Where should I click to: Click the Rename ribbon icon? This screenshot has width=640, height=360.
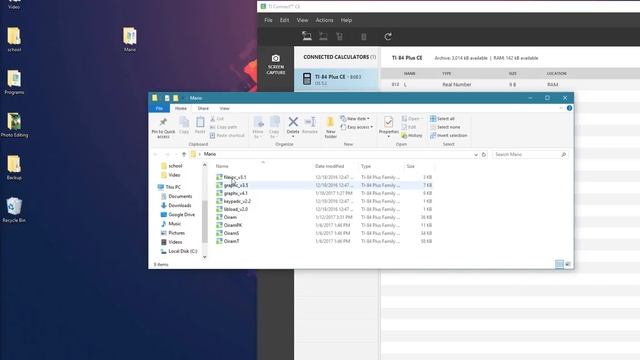tap(310, 125)
